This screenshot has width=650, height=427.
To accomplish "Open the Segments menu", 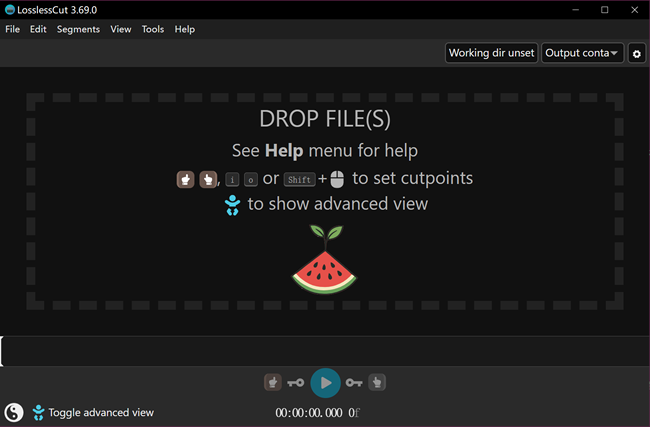I will (78, 29).
